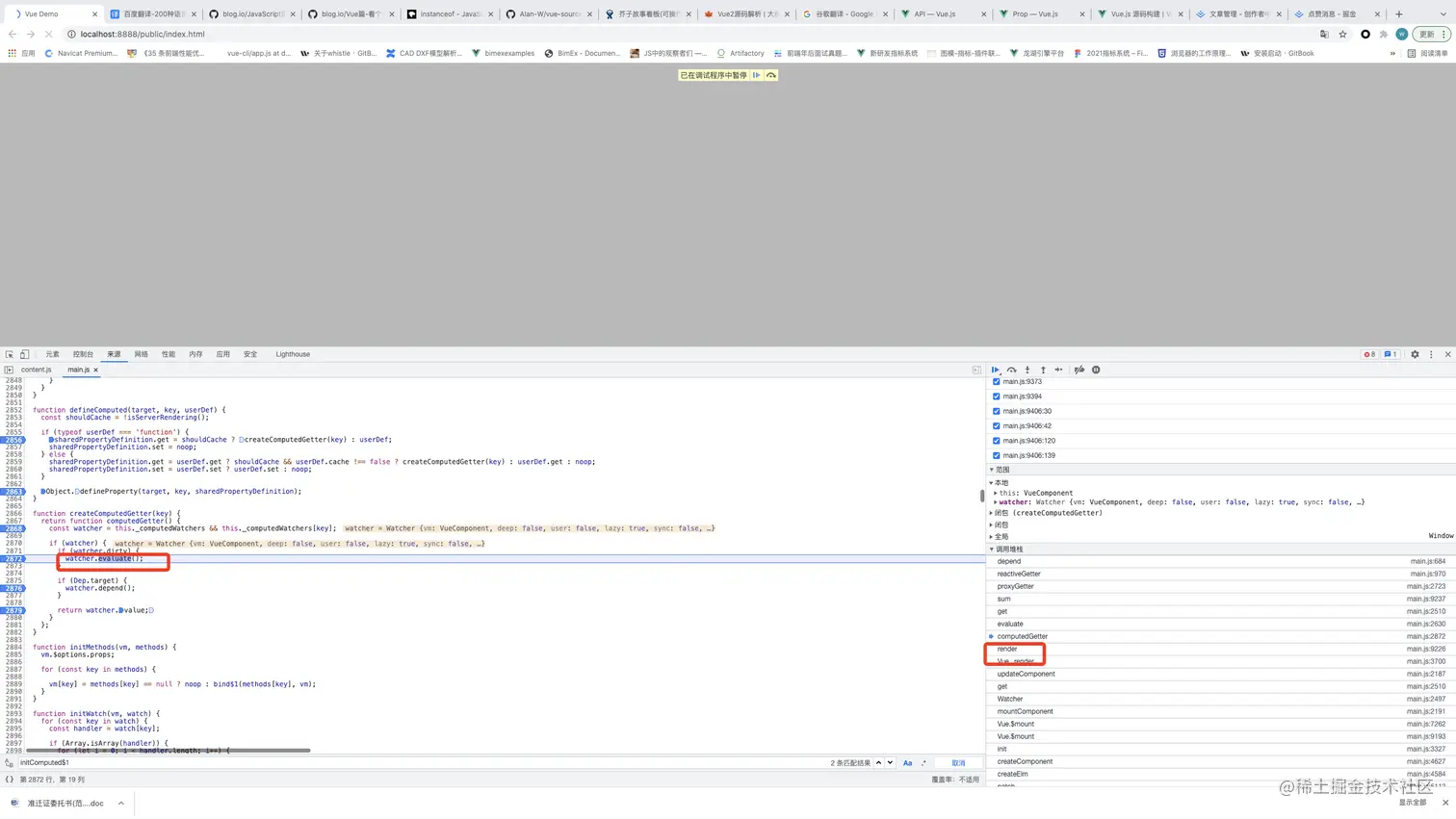Deactivate all breakpoints icon
The image size is (1456, 819).
coord(1079,370)
